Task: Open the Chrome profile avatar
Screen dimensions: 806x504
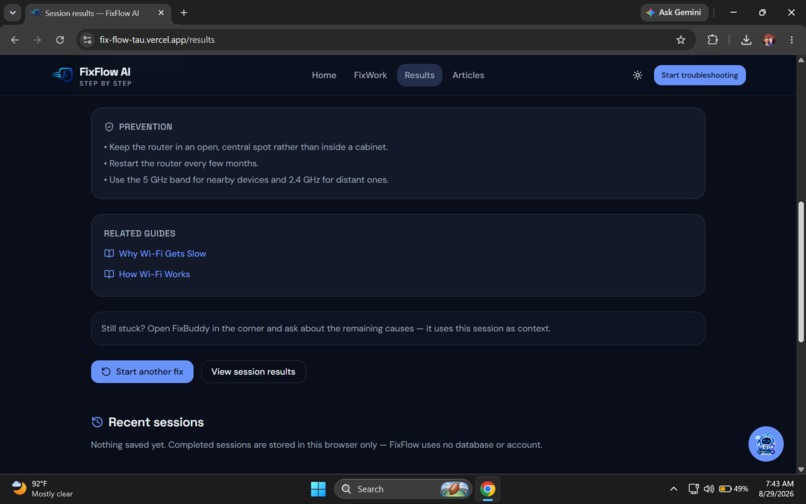Action: pyautogui.click(x=769, y=40)
